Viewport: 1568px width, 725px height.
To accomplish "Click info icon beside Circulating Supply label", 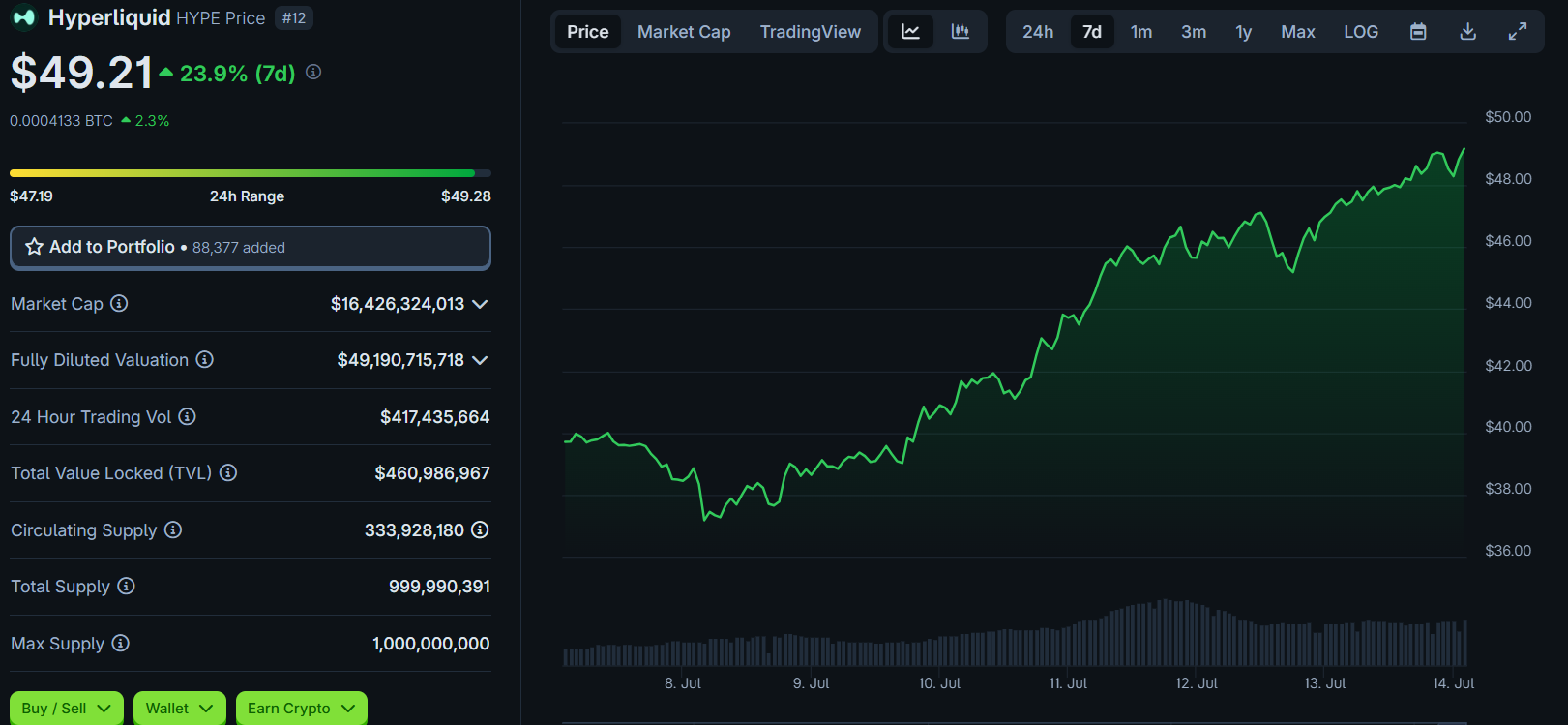I will click(172, 529).
